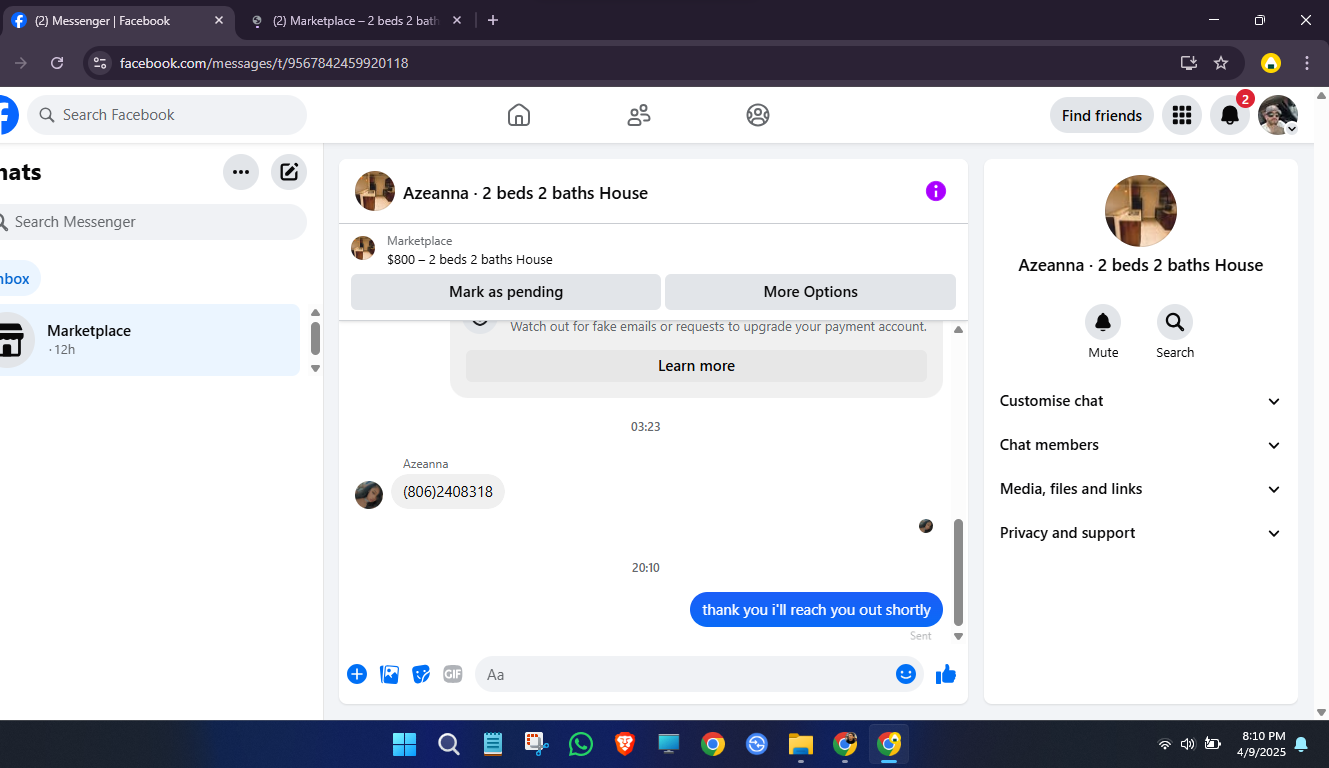The width and height of the screenshot is (1329, 768).
Task: Close the Messenger browser tab
Action: [219, 20]
